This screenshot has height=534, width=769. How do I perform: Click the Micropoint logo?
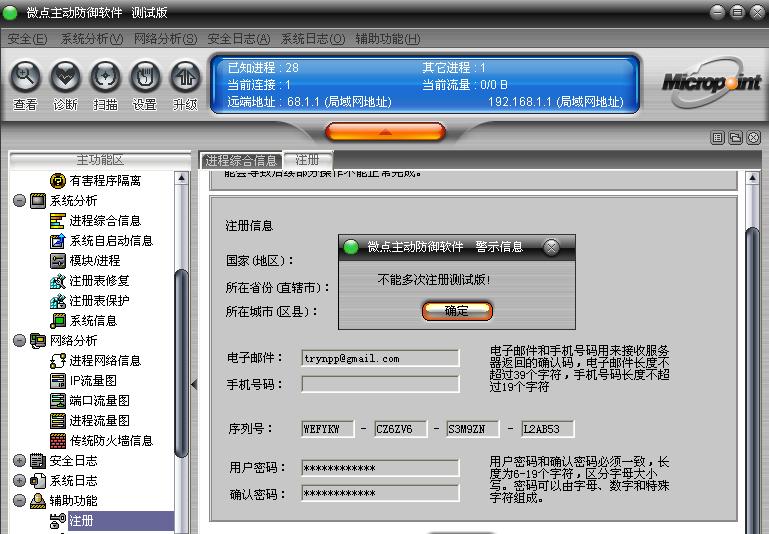click(711, 83)
